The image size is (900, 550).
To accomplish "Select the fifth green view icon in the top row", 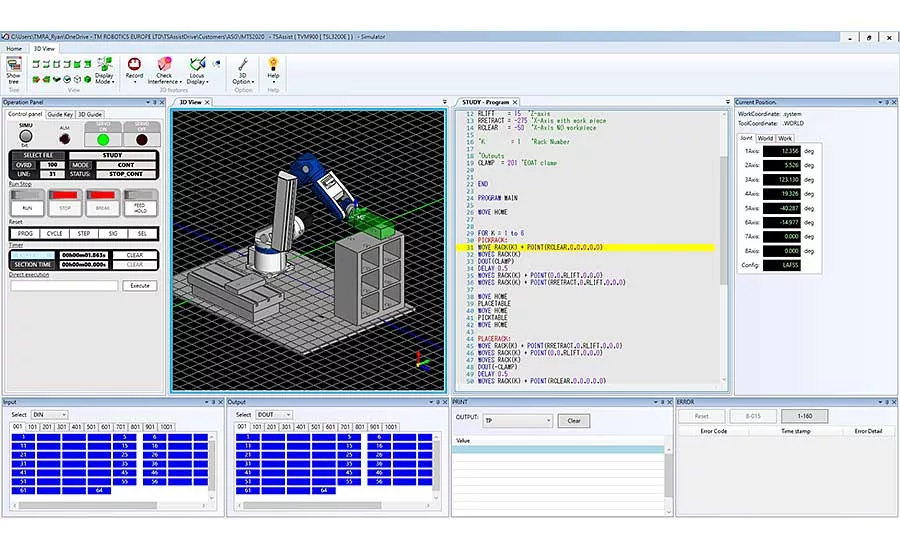I will pos(77,64).
